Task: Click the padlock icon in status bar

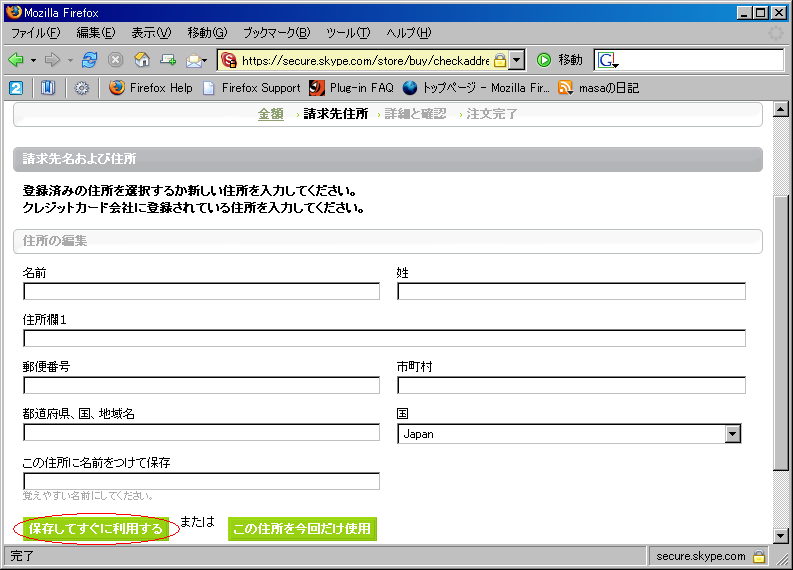Action: [x=759, y=556]
